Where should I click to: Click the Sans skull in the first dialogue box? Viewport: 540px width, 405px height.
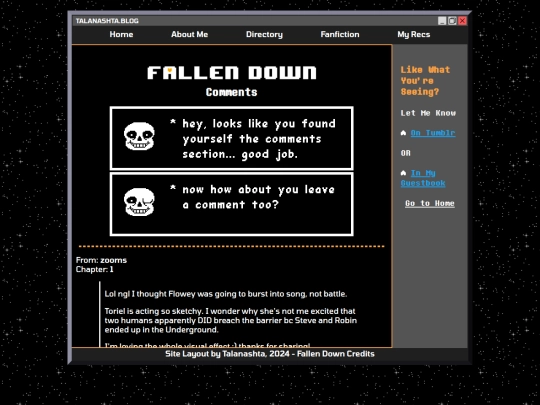pyautogui.click(x=139, y=136)
